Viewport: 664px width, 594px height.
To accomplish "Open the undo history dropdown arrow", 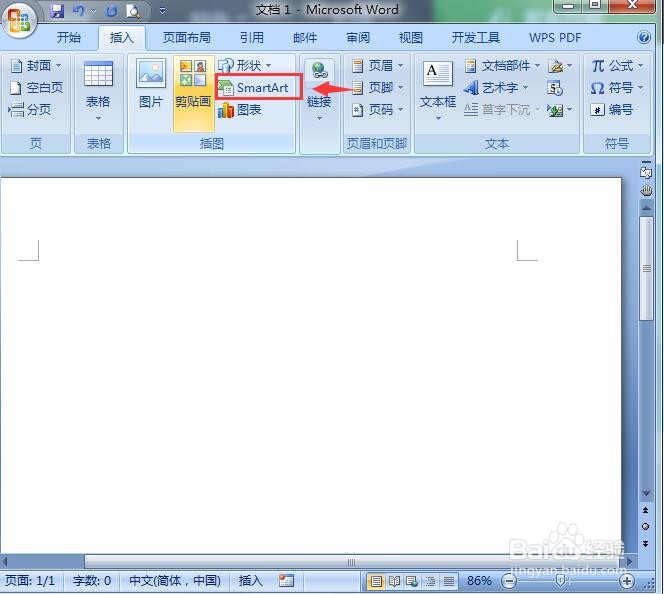I will pos(93,11).
